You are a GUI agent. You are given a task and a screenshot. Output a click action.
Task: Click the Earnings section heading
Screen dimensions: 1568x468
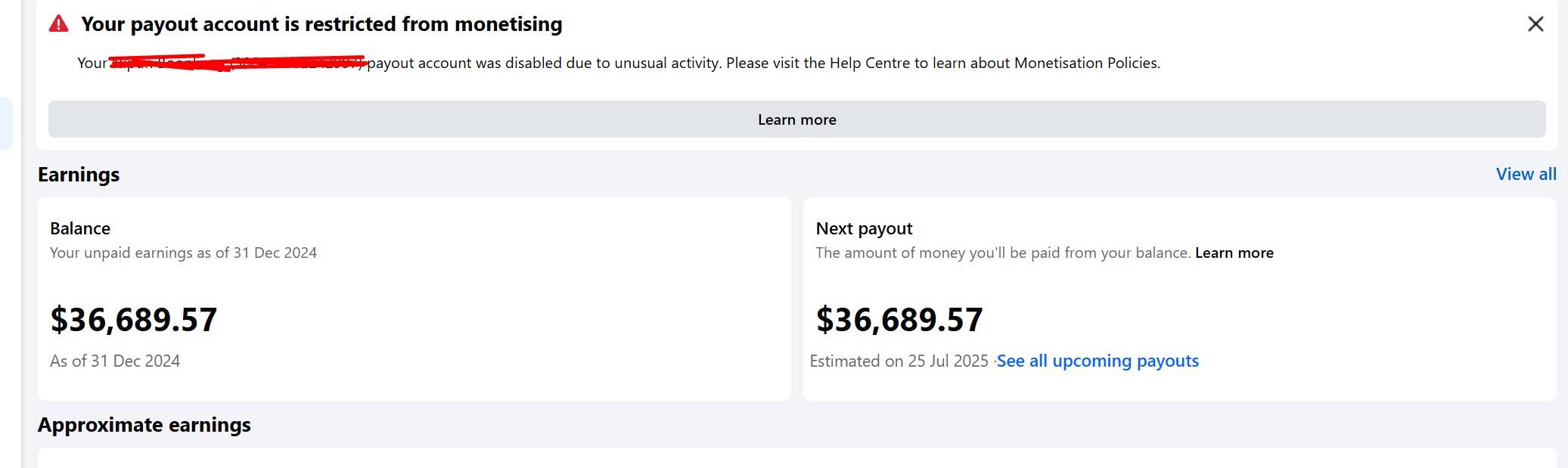79,175
